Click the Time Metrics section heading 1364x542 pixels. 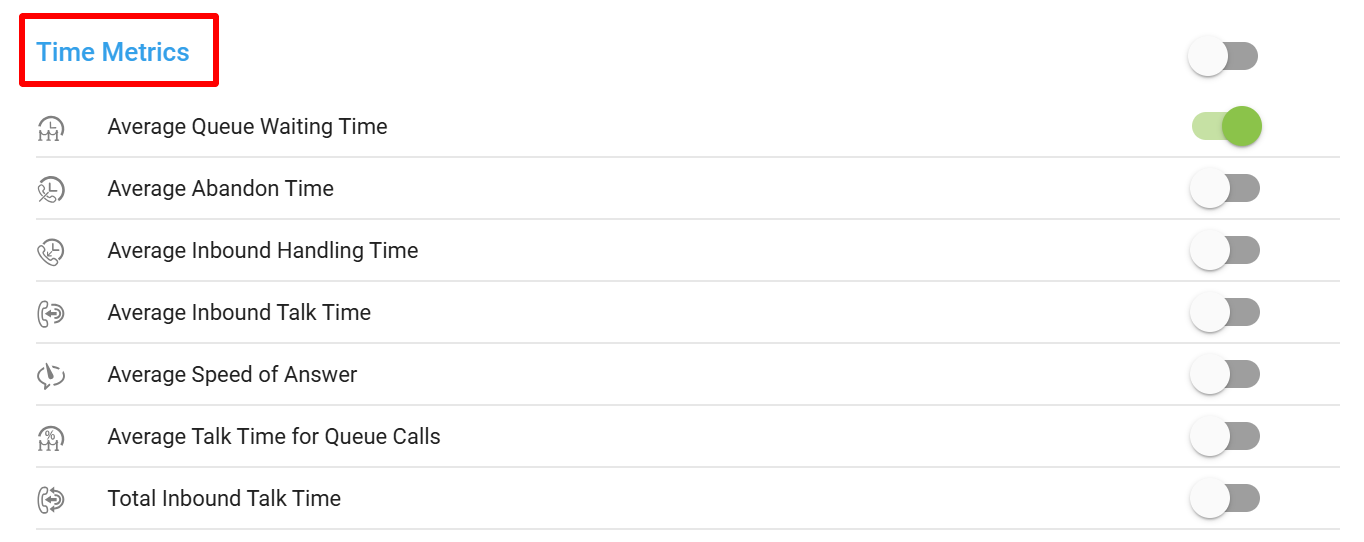pos(113,52)
